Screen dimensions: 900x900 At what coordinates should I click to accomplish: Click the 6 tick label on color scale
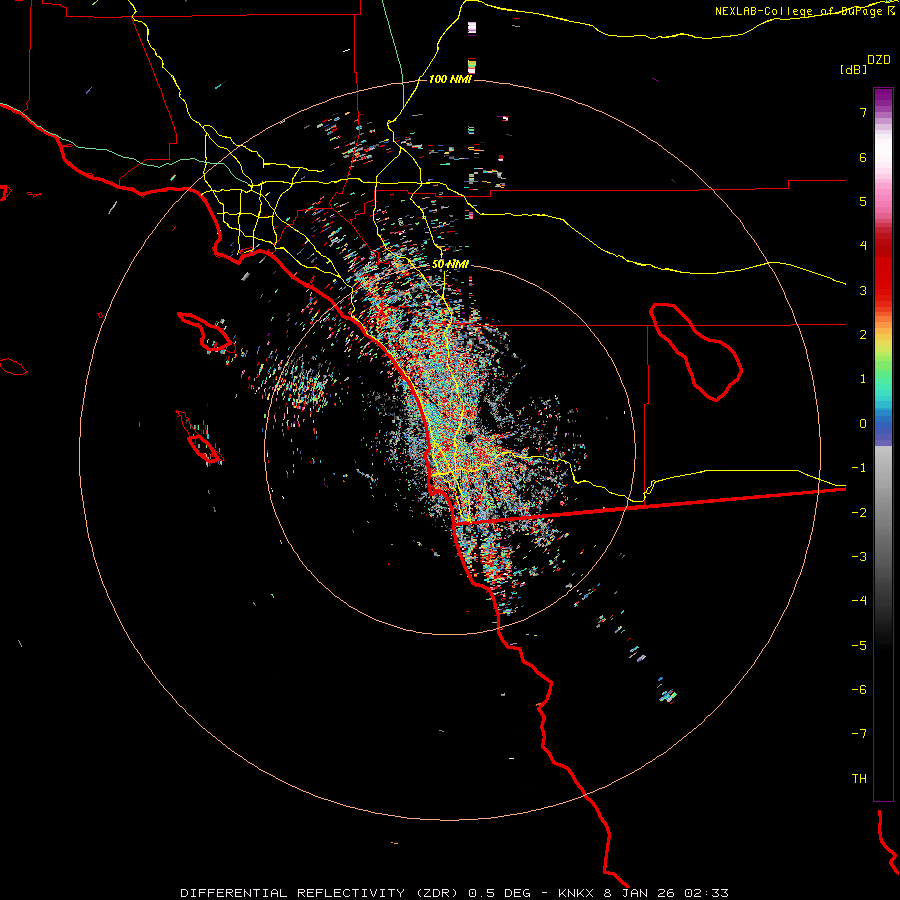pos(863,157)
